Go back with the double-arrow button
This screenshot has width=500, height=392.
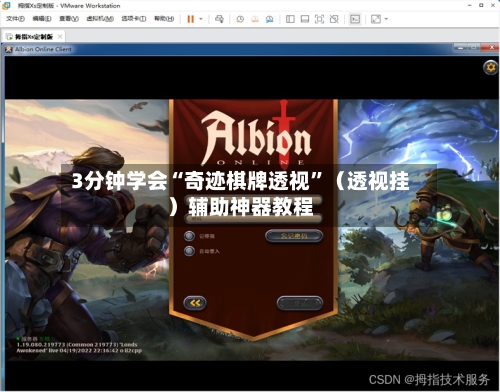pyautogui.click(x=195, y=303)
